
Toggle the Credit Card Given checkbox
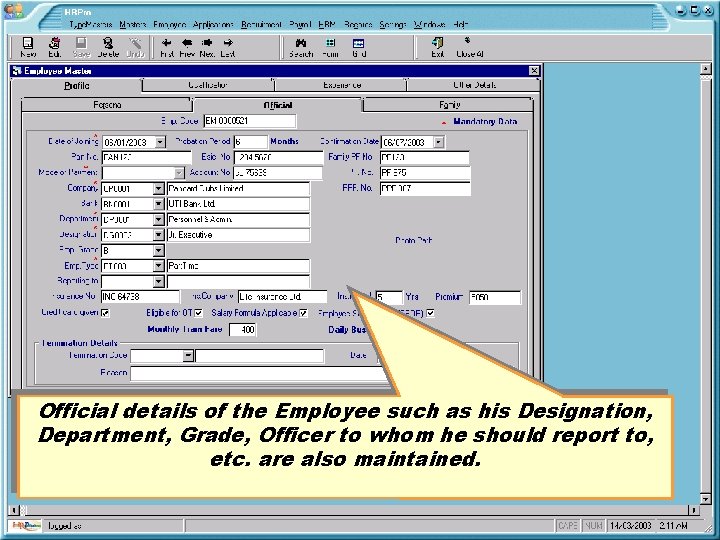[x=105, y=313]
